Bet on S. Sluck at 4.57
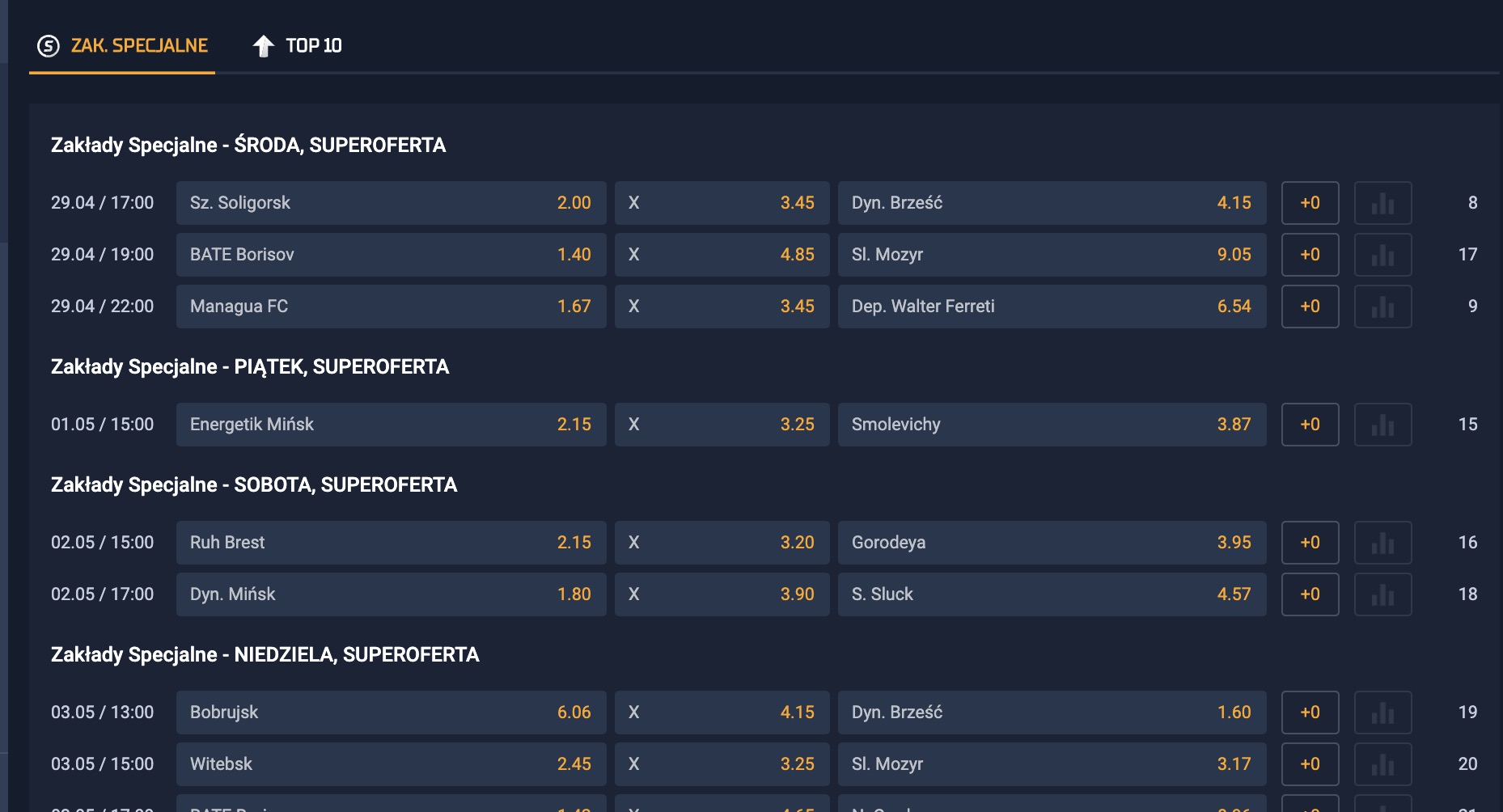The width and height of the screenshot is (1503, 812). pyautogui.click(x=1052, y=594)
